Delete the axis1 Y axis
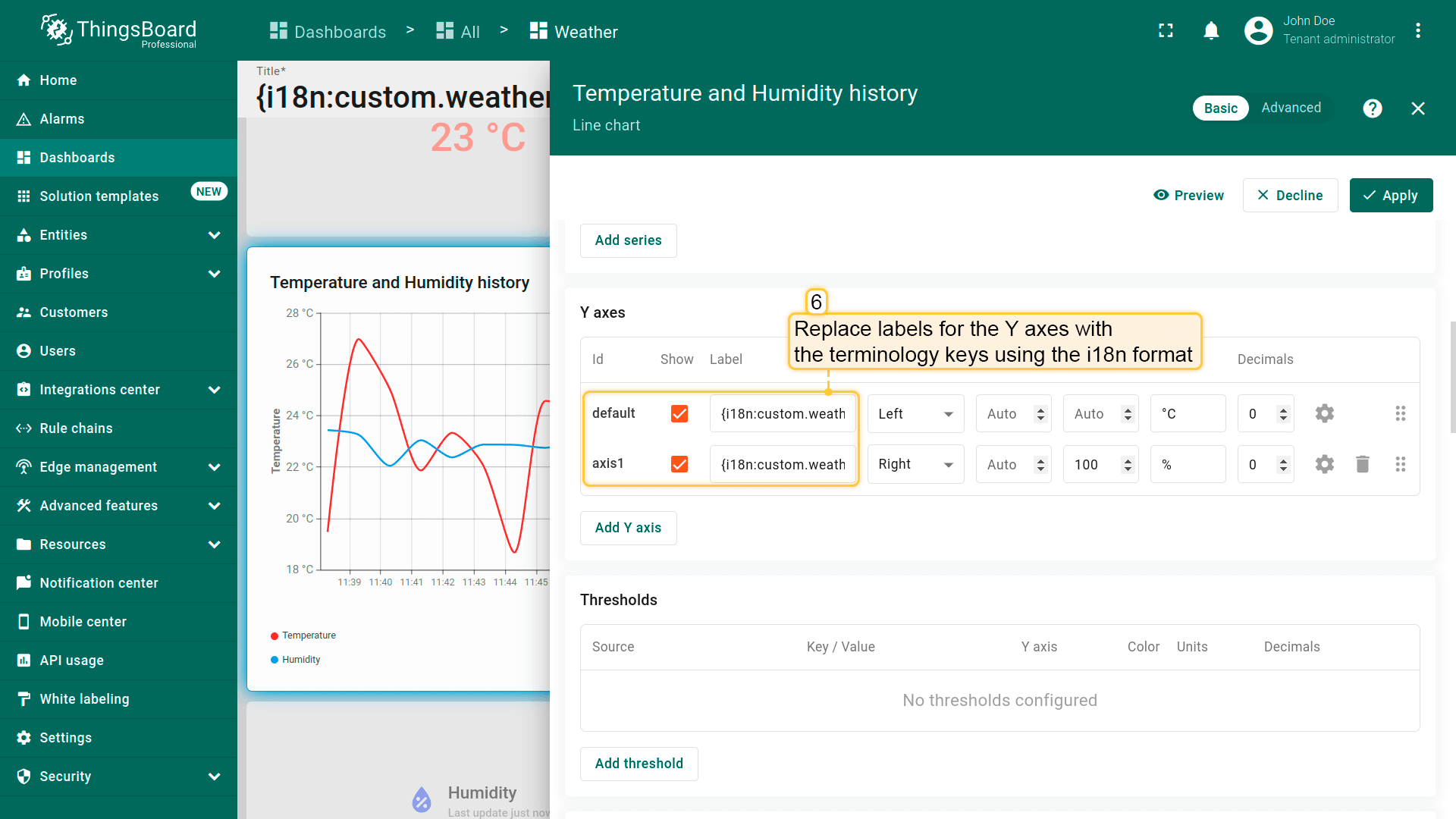 (x=1362, y=464)
